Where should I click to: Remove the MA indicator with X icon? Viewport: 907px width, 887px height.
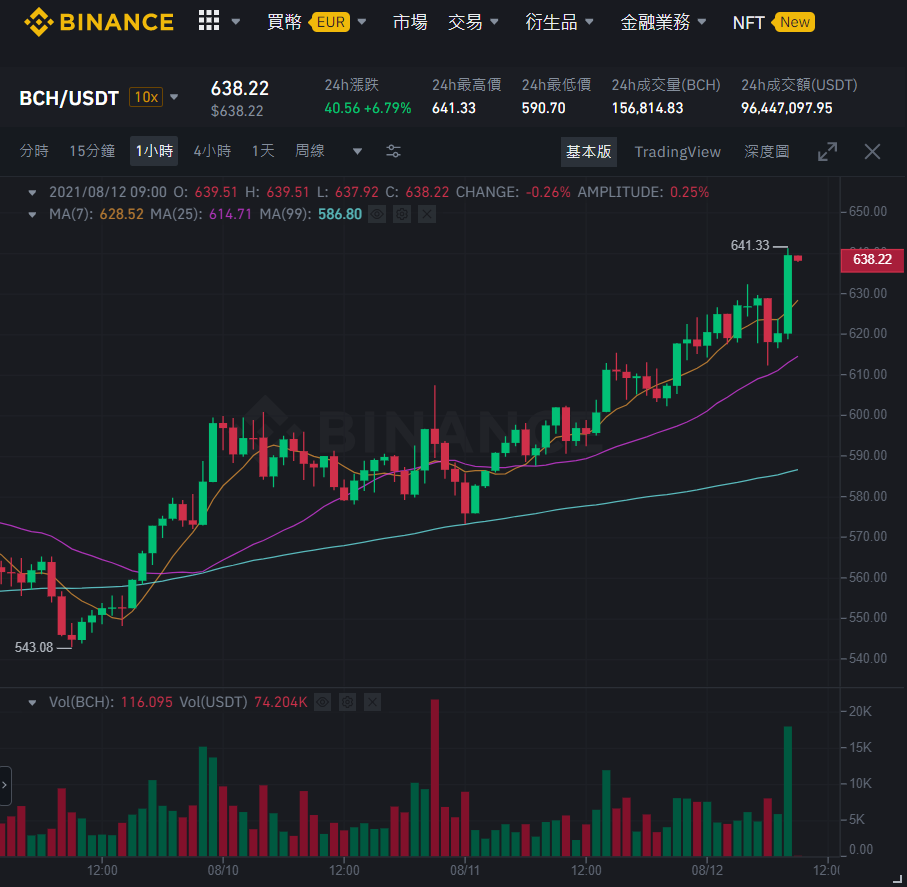(x=427, y=215)
